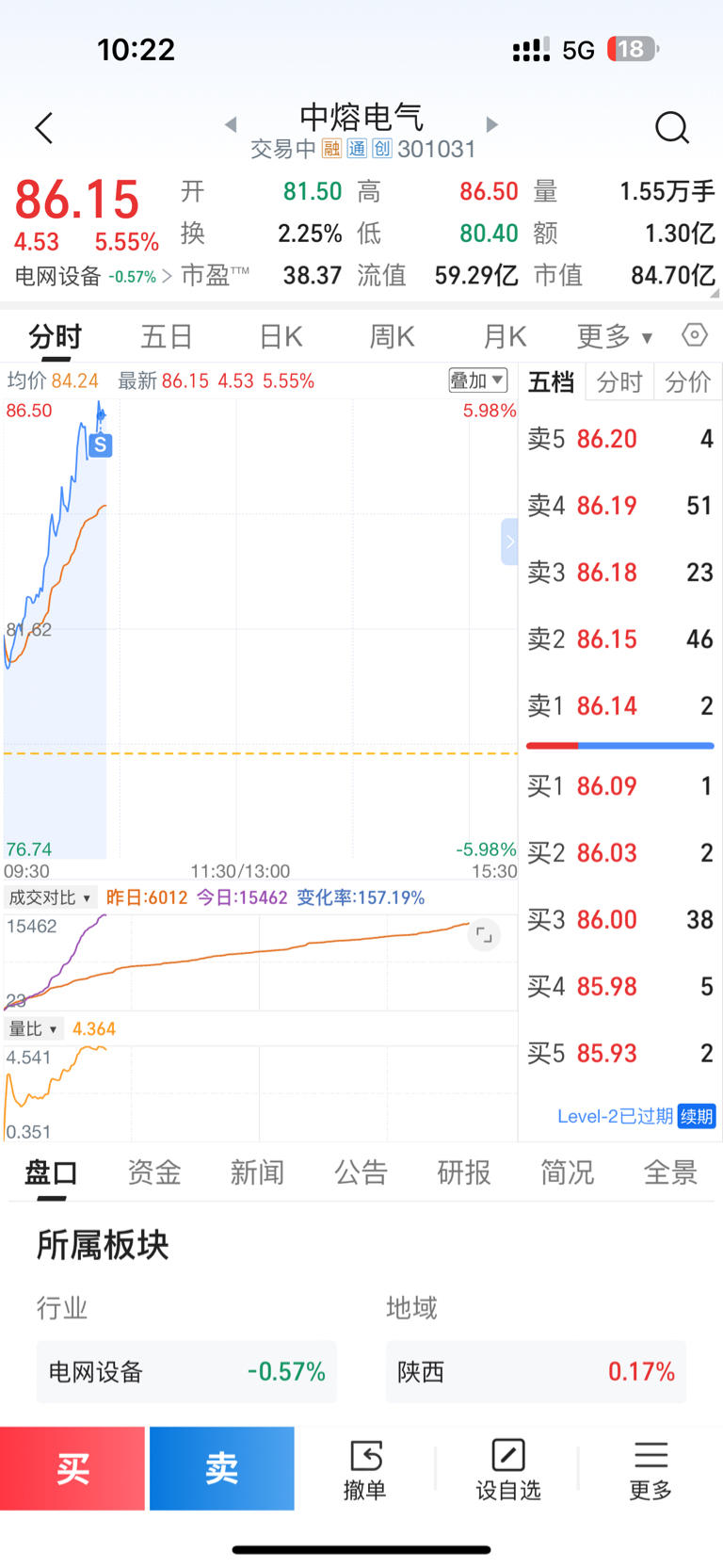Tap the red 买 buy button
The width and height of the screenshot is (723, 1568).
(72, 1468)
